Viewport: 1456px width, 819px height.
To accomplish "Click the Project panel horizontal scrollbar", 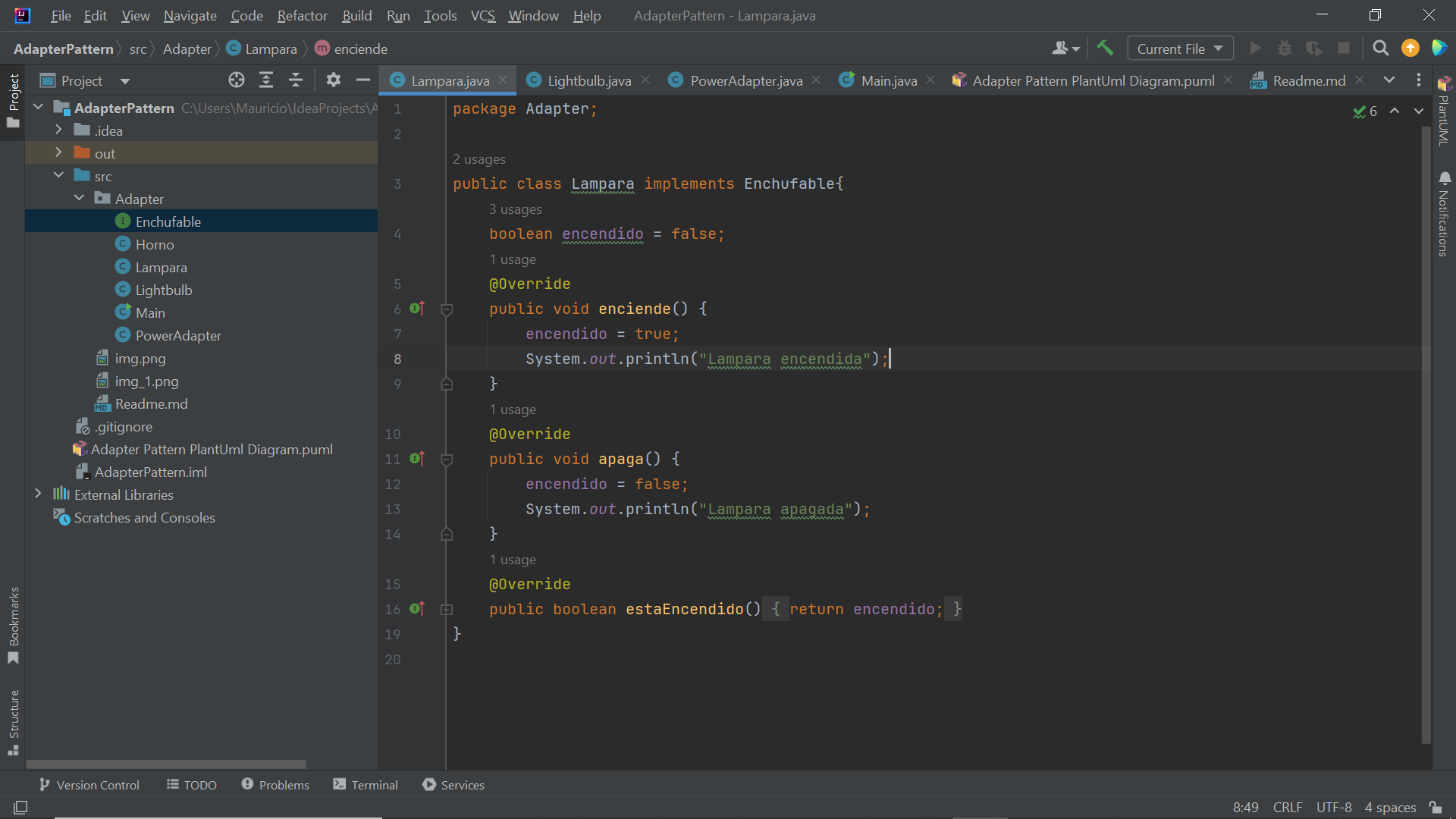I will (167, 764).
